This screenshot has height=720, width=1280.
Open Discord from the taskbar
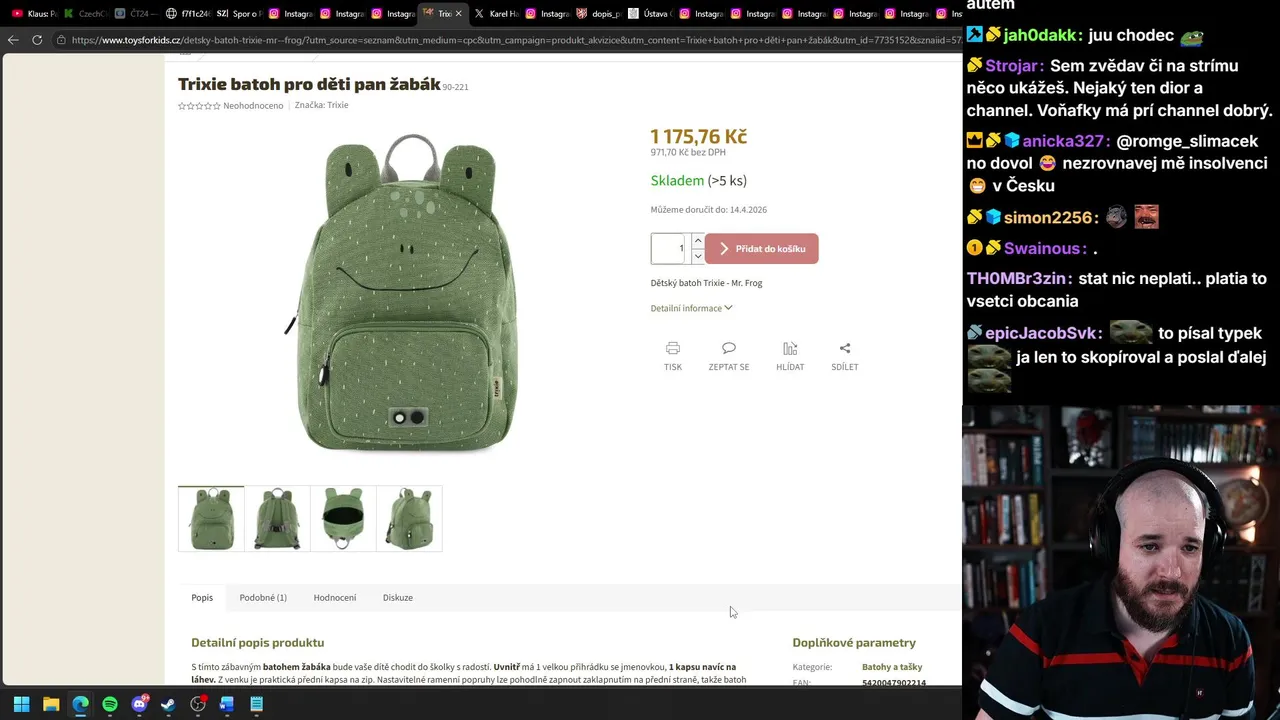point(139,704)
